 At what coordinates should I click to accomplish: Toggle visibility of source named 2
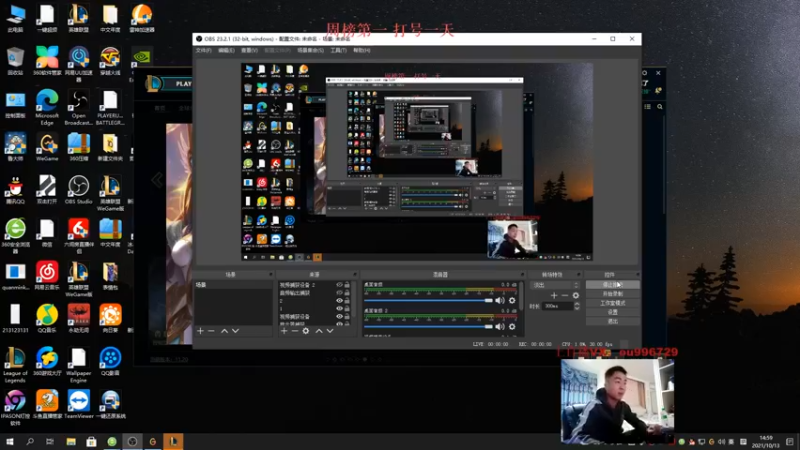click(x=339, y=301)
